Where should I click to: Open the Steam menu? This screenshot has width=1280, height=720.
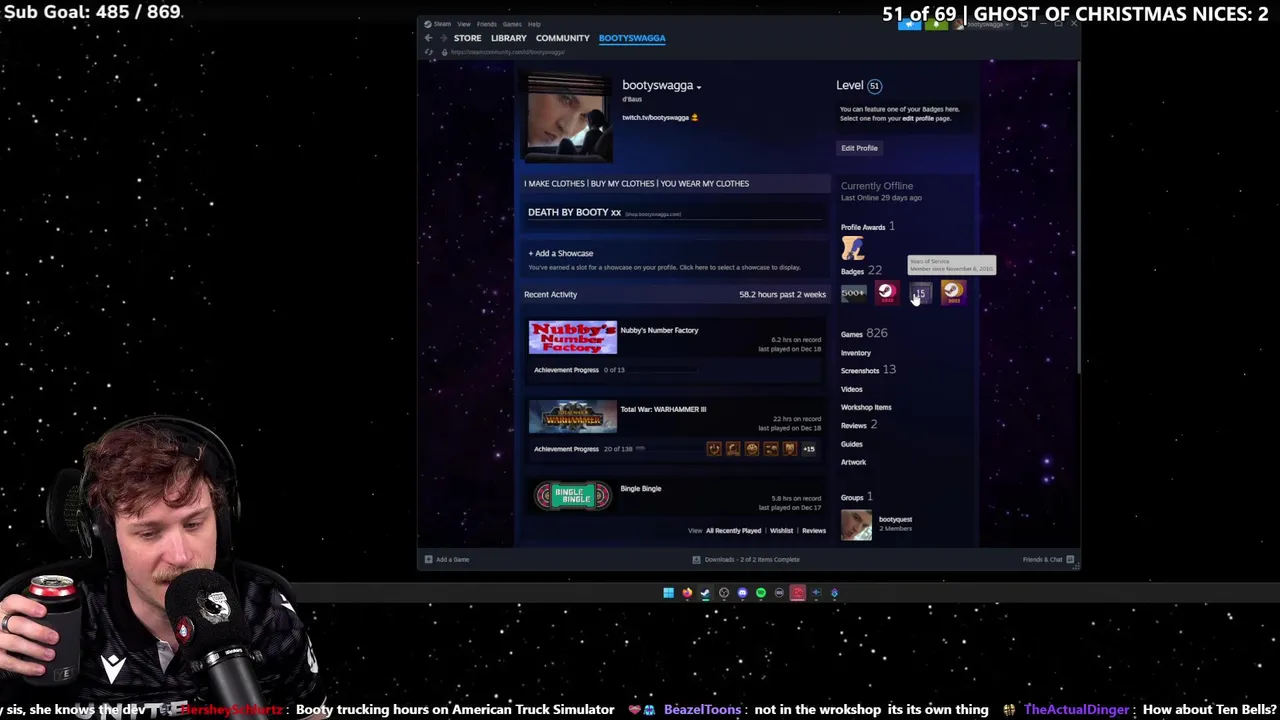(442, 24)
